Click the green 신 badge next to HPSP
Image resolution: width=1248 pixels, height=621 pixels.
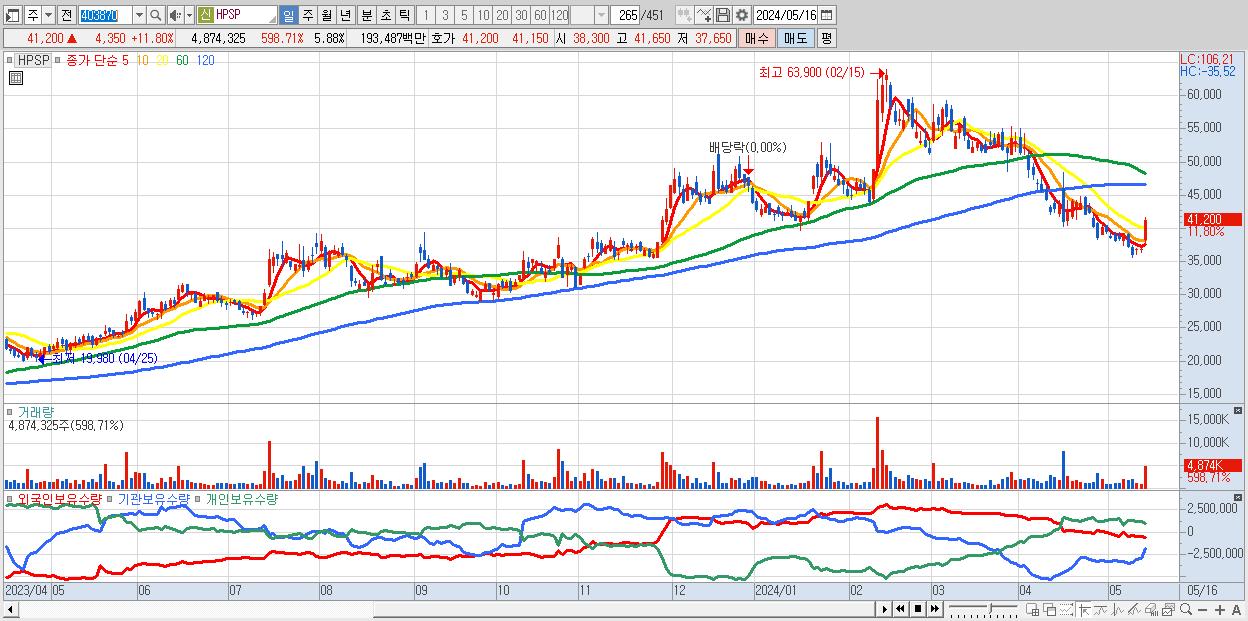click(205, 16)
